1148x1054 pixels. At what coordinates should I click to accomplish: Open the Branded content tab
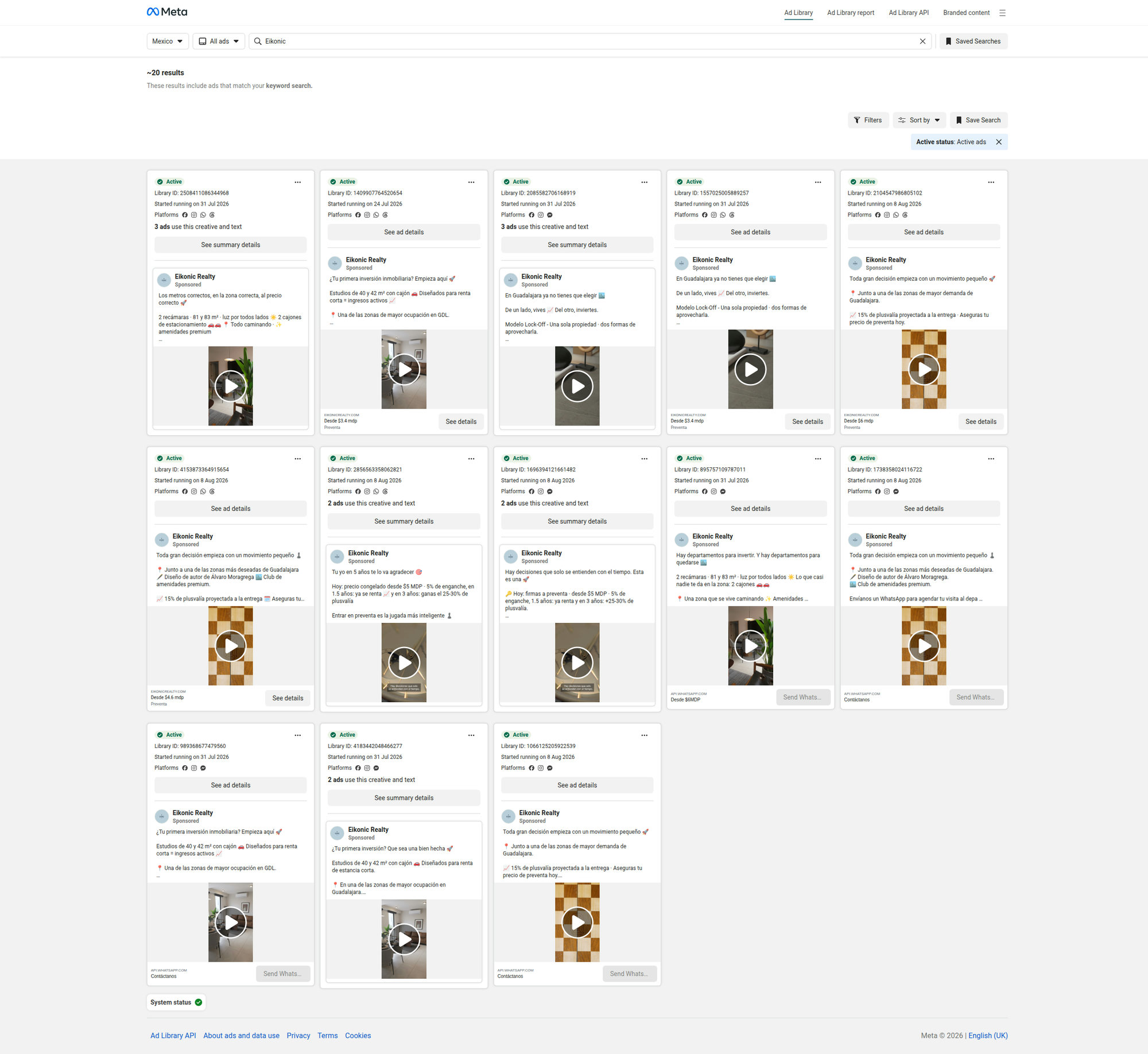pyautogui.click(x=966, y=13)
